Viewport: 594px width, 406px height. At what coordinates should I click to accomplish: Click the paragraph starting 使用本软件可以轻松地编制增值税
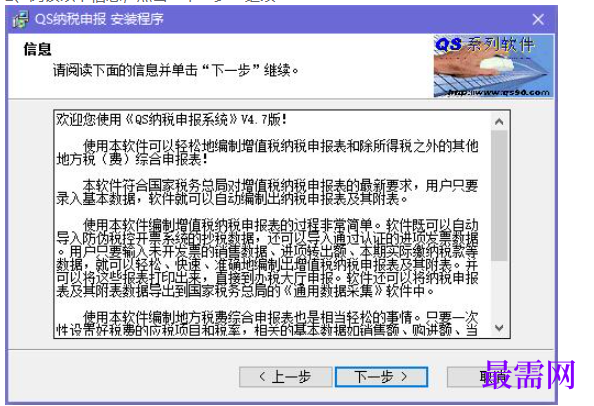267,152
